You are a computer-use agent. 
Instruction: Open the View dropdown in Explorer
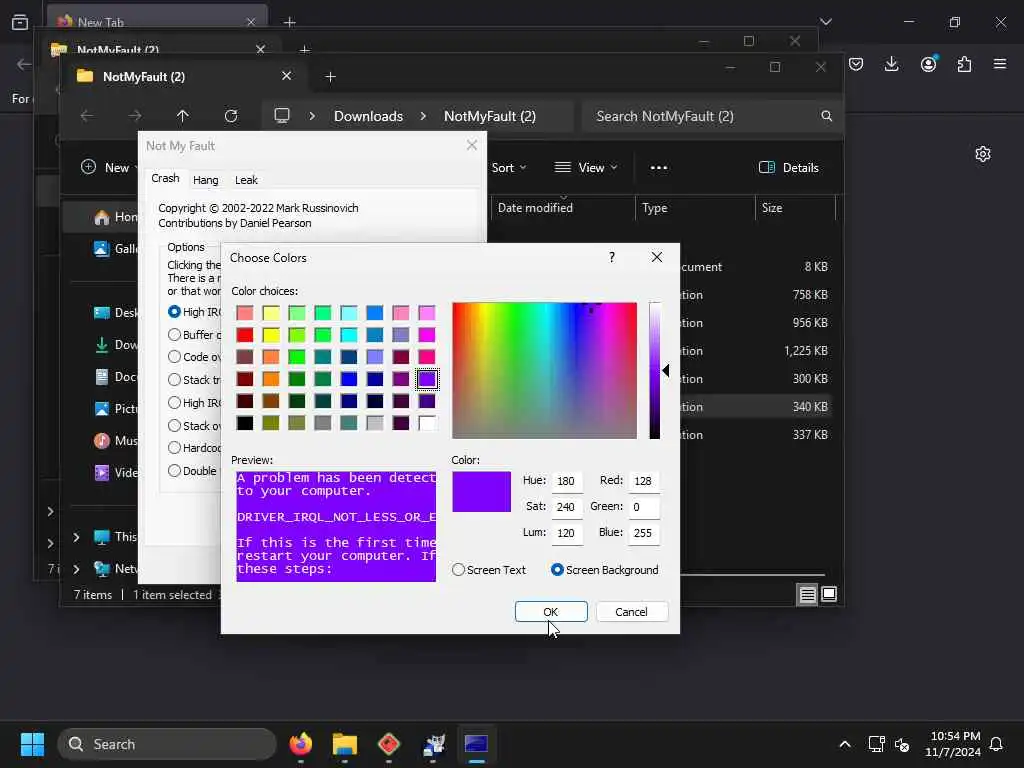pos(586,168)
